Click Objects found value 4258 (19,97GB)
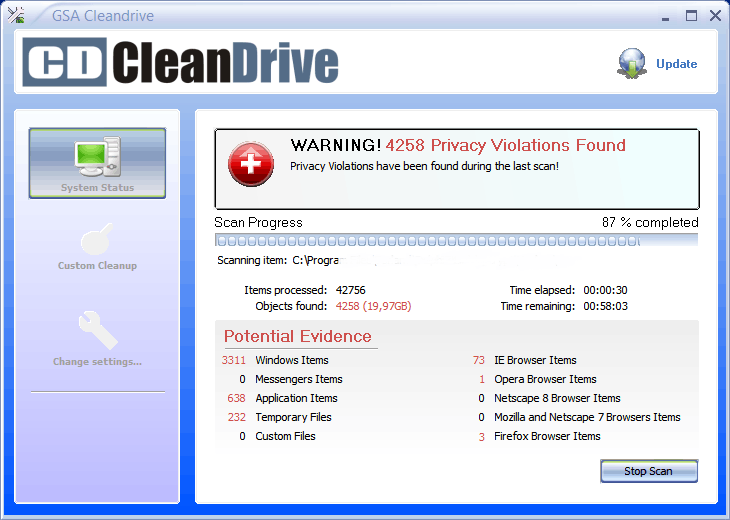Screen dimensions: 730x520 click(373, 306)
